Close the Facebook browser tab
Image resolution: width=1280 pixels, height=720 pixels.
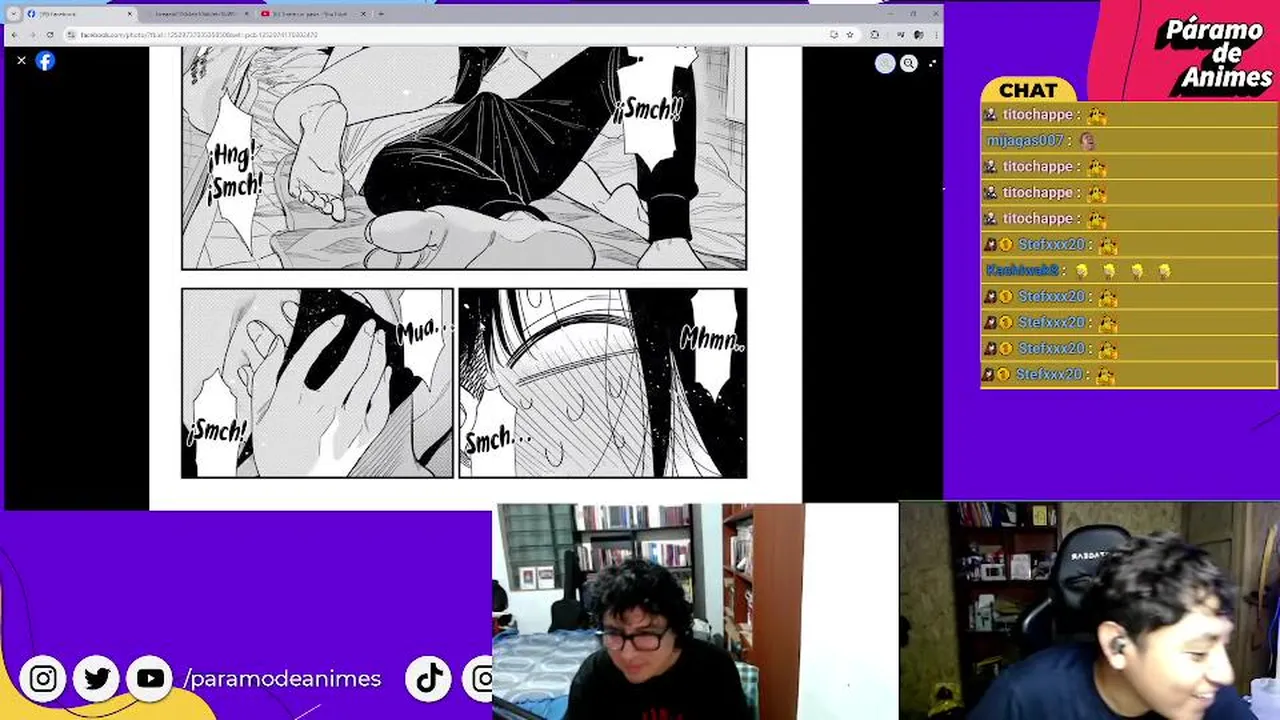tap(129, 14)
